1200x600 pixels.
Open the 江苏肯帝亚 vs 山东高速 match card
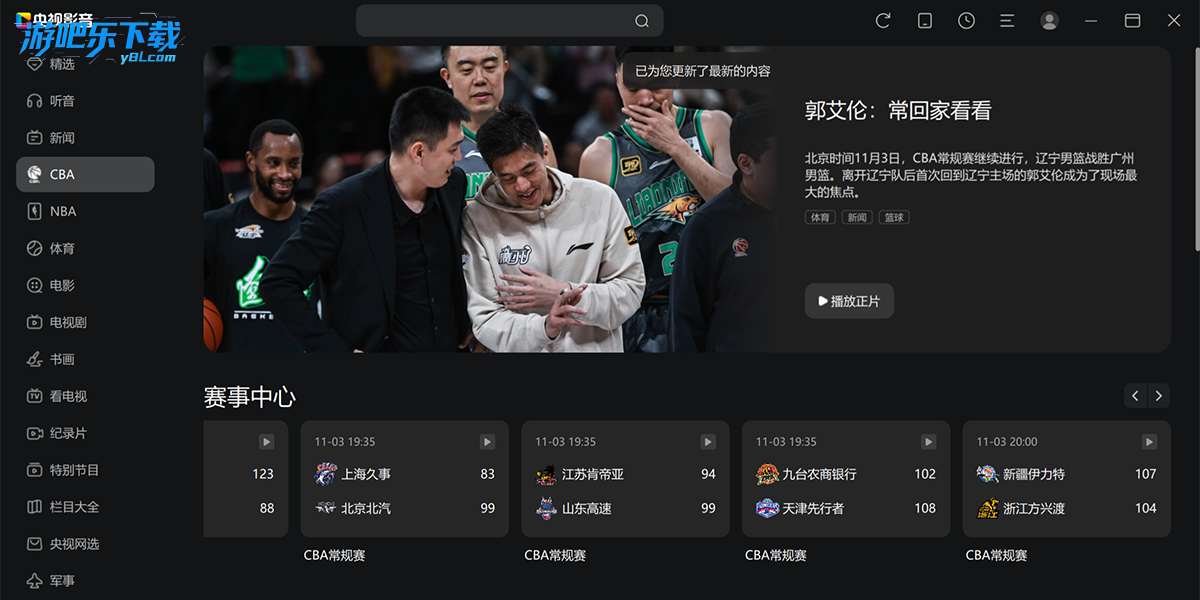click(x=625, y=479)
